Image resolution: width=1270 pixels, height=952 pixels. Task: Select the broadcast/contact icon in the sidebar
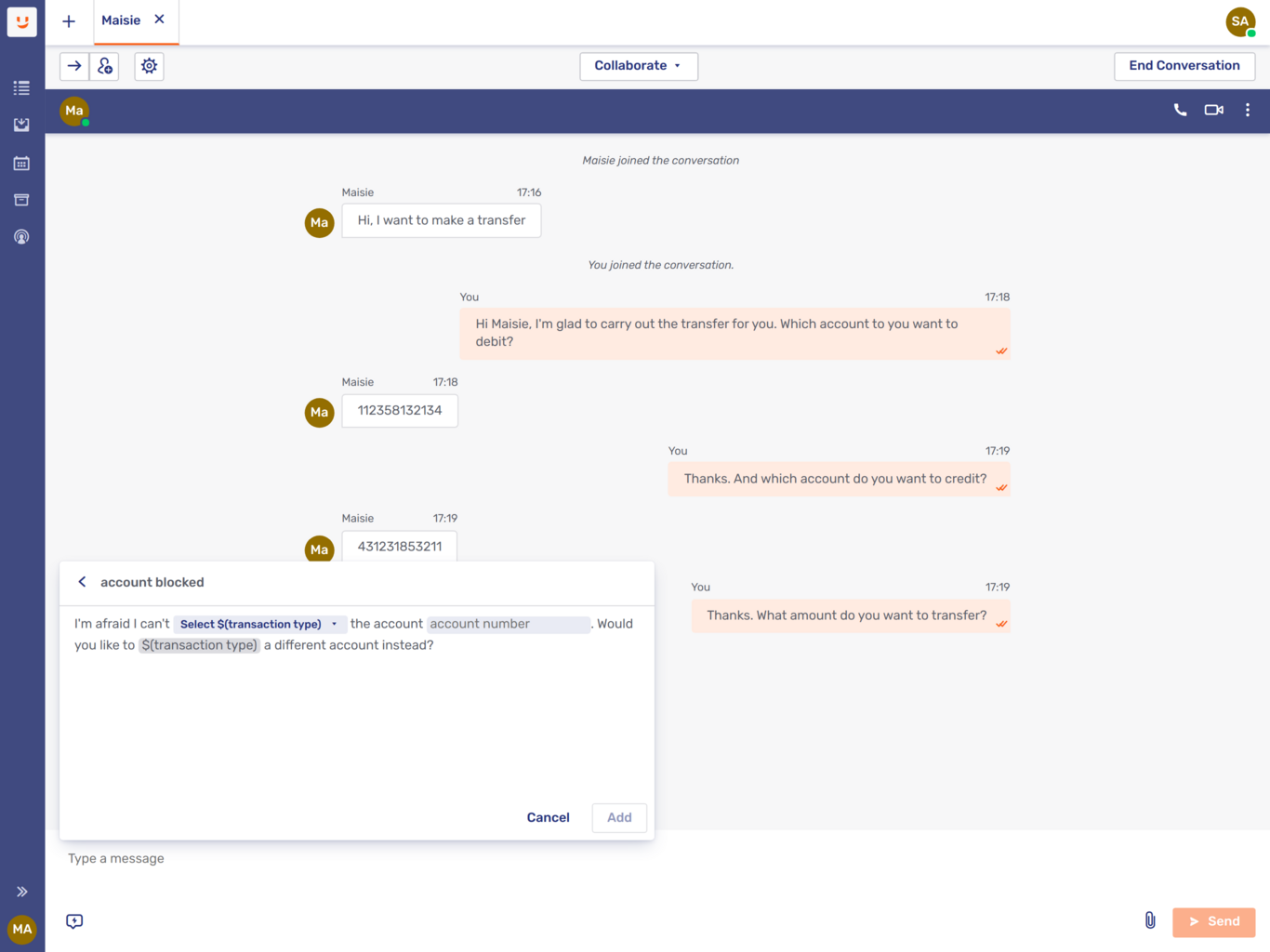[x=21, y=236]
